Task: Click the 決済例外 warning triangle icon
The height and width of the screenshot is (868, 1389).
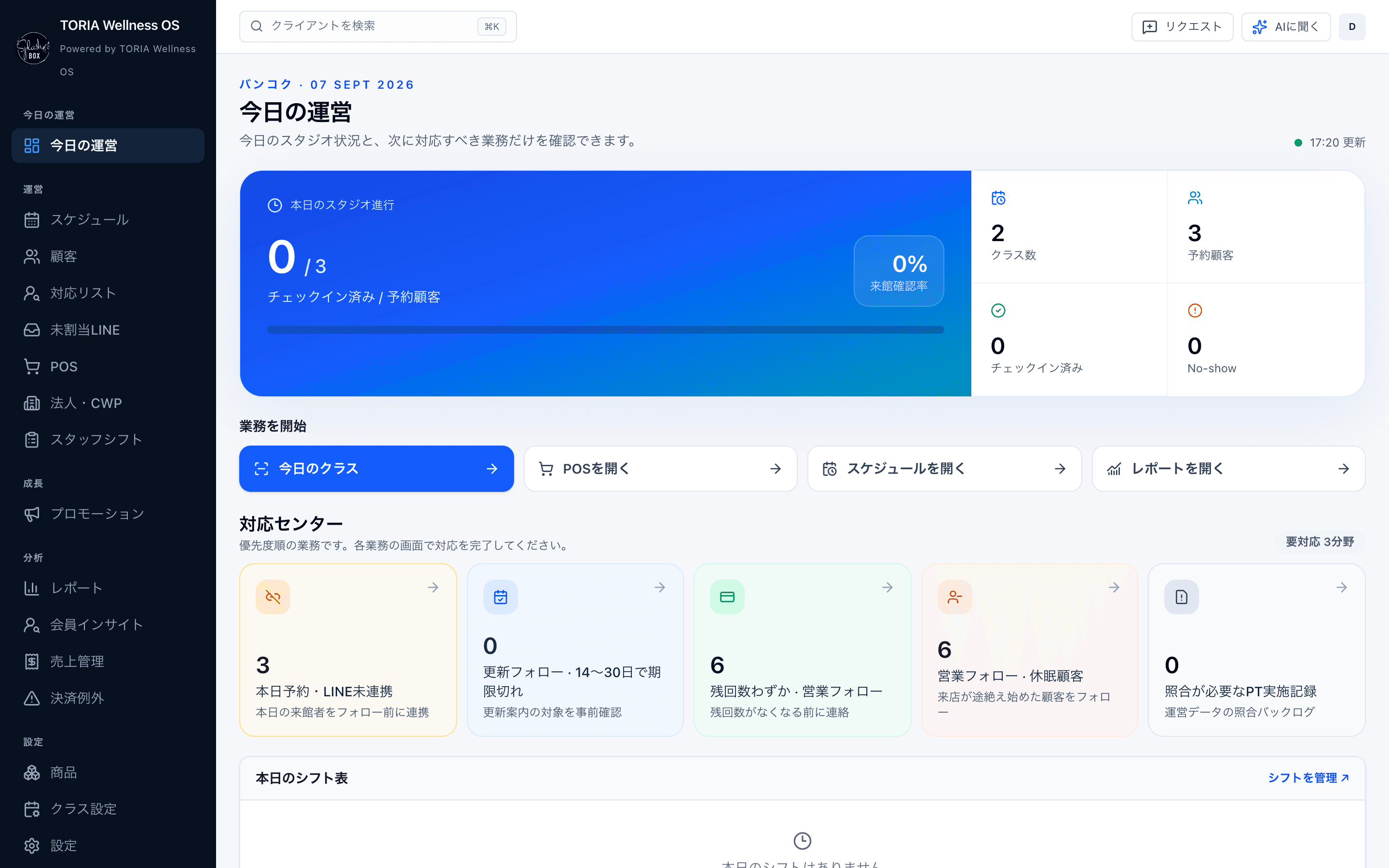Action: 31,698
